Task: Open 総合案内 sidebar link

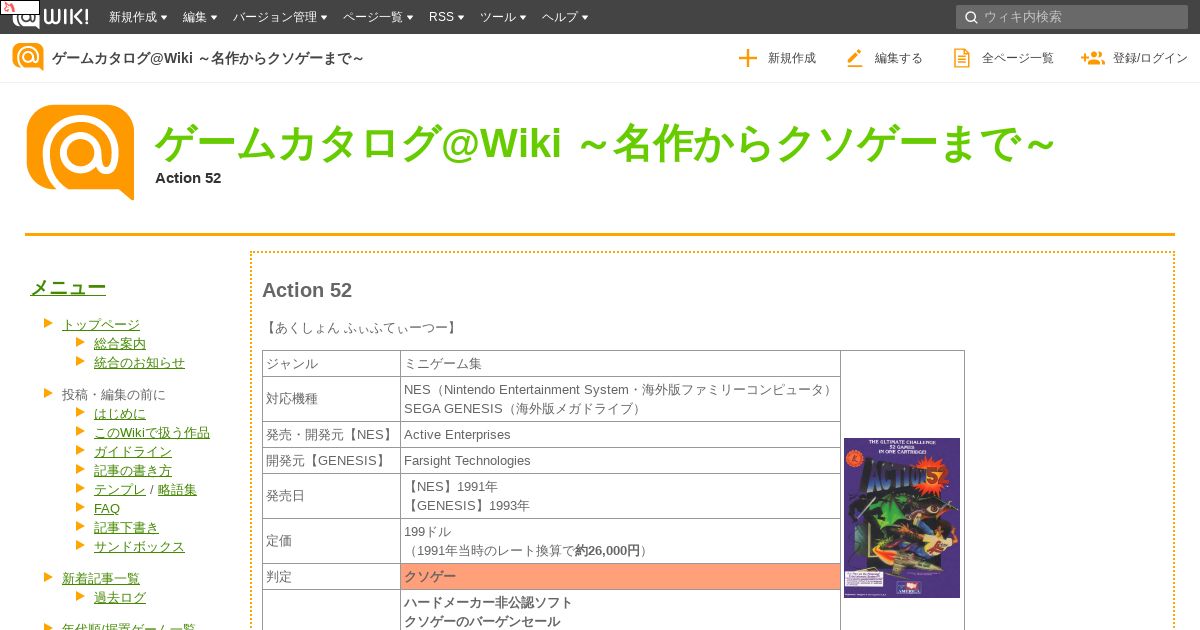Action: [120, 343]
